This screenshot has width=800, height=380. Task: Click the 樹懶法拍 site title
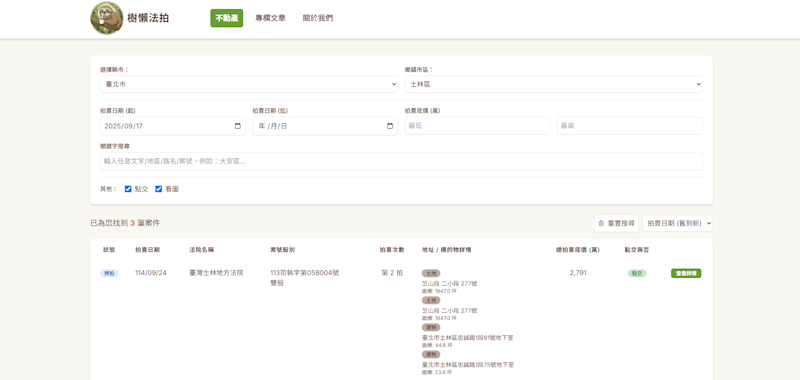pyautogui.click(x=148, y=18)
